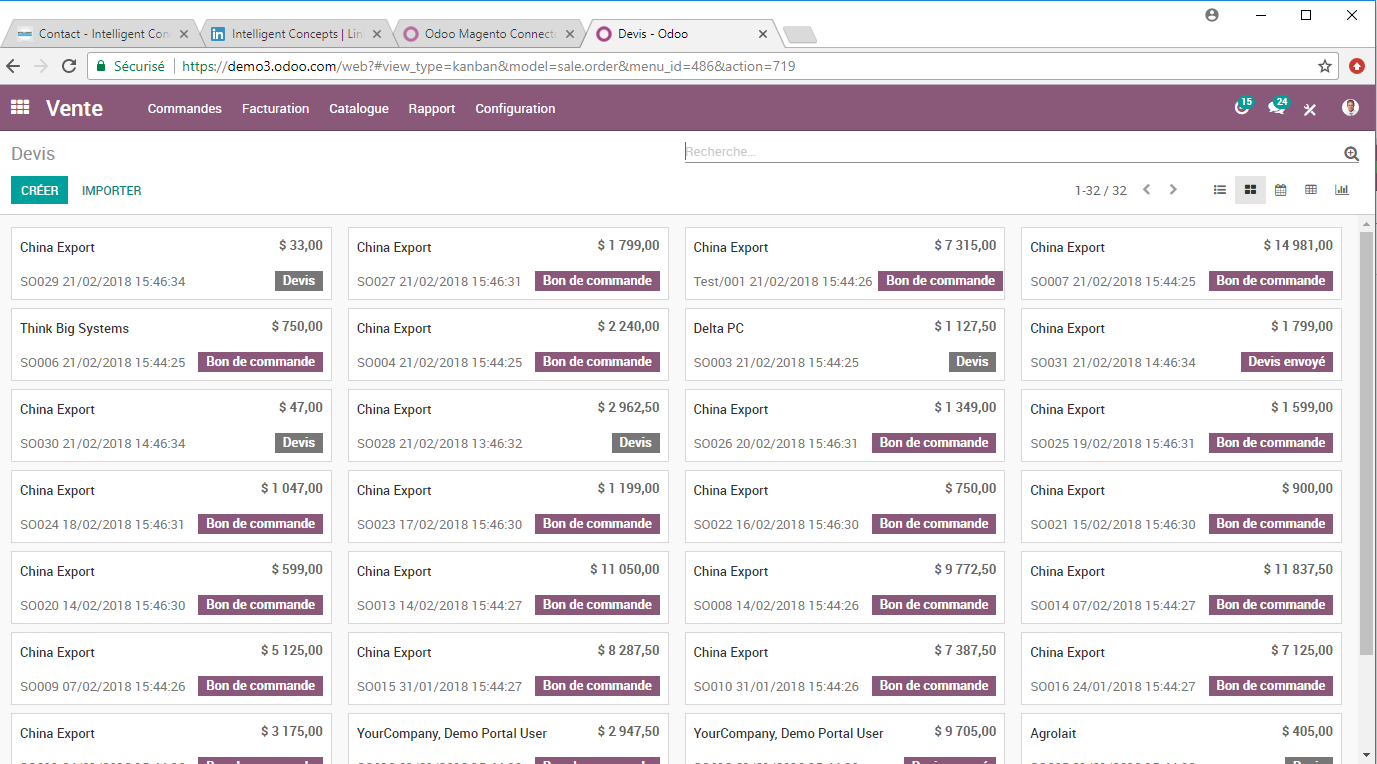Open activities clock icon with 15 badge
Viewport: 1377px width, 764px height.
point(1242,108)
